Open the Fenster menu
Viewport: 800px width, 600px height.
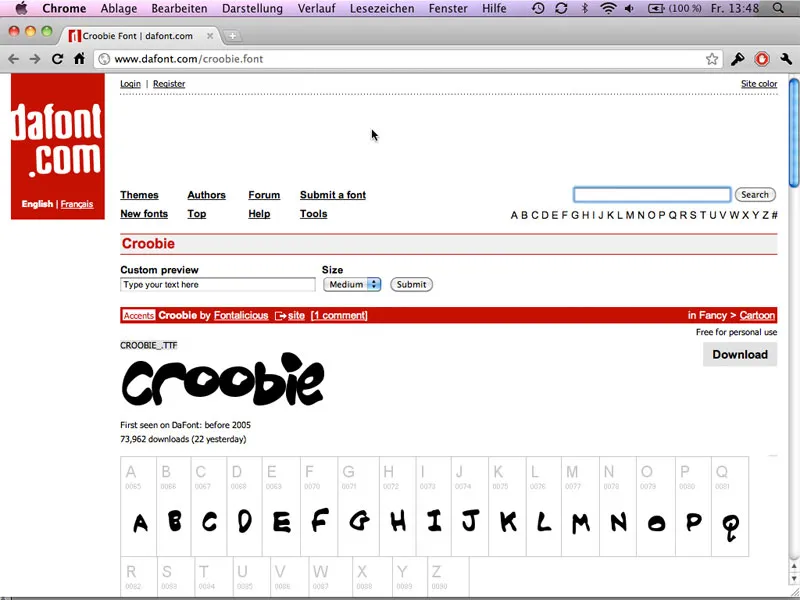pyautogui.click(x=448, y=8)
